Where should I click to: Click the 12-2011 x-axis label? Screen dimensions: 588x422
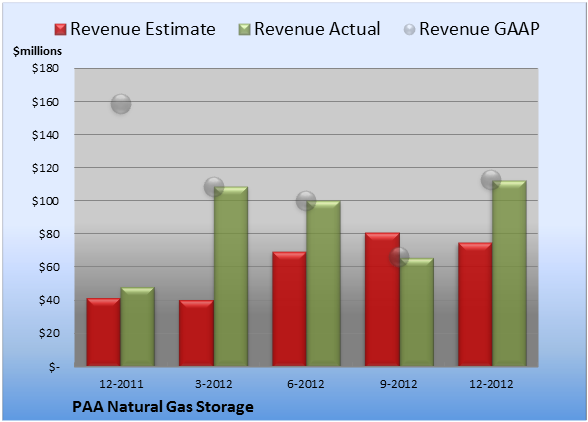tap(121, 384)
